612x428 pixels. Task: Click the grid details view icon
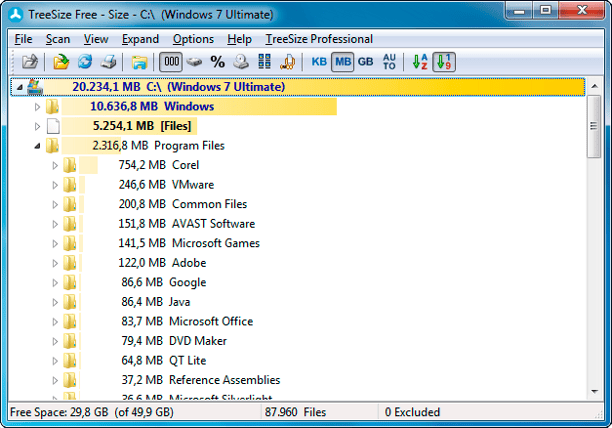264,62
